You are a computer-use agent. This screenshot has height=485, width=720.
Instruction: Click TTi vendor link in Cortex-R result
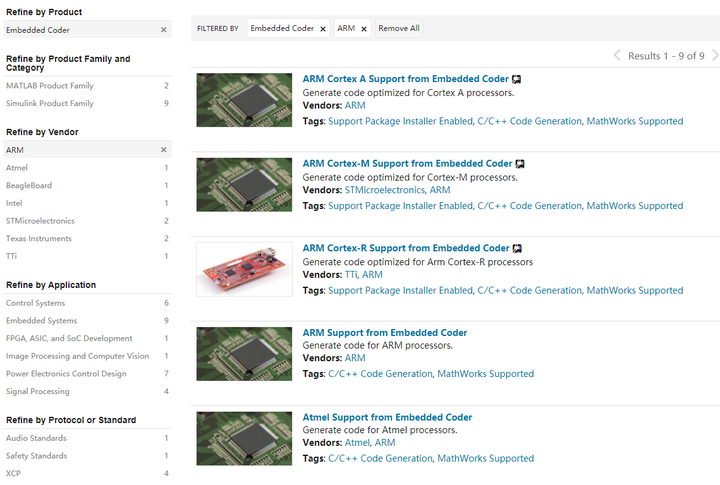(x=351, y=274)
